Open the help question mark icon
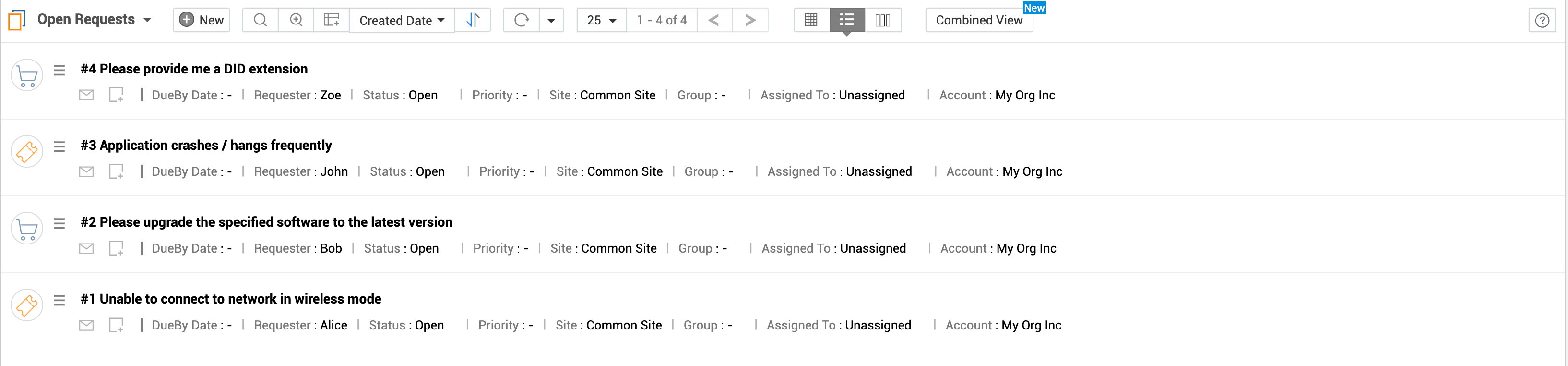Screen dimensions: 1568x366 [x=1541, y=21]
